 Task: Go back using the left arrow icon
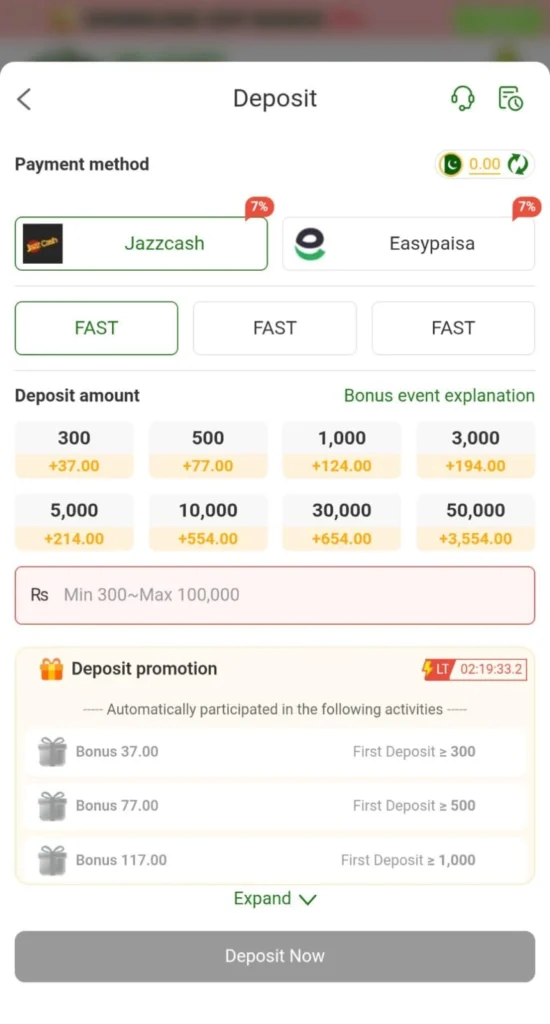pos(24,99)
